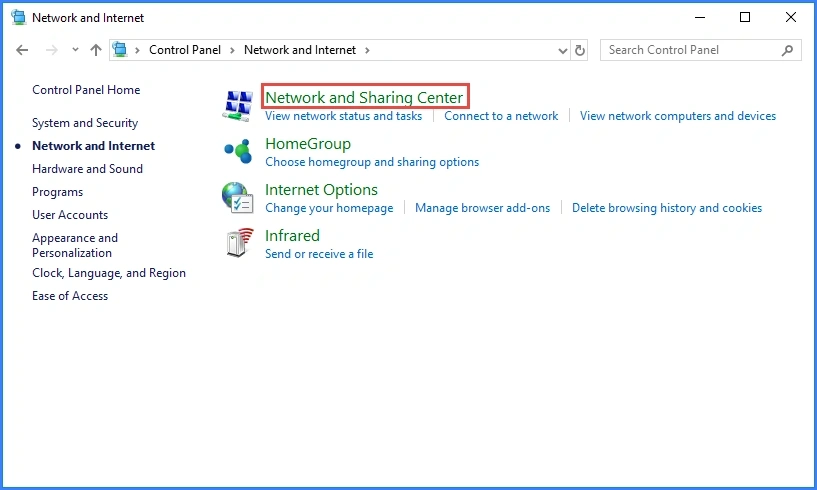Close the Network and Internet window
The height and width of the screenshot is (490, 817).
(790, 17)
